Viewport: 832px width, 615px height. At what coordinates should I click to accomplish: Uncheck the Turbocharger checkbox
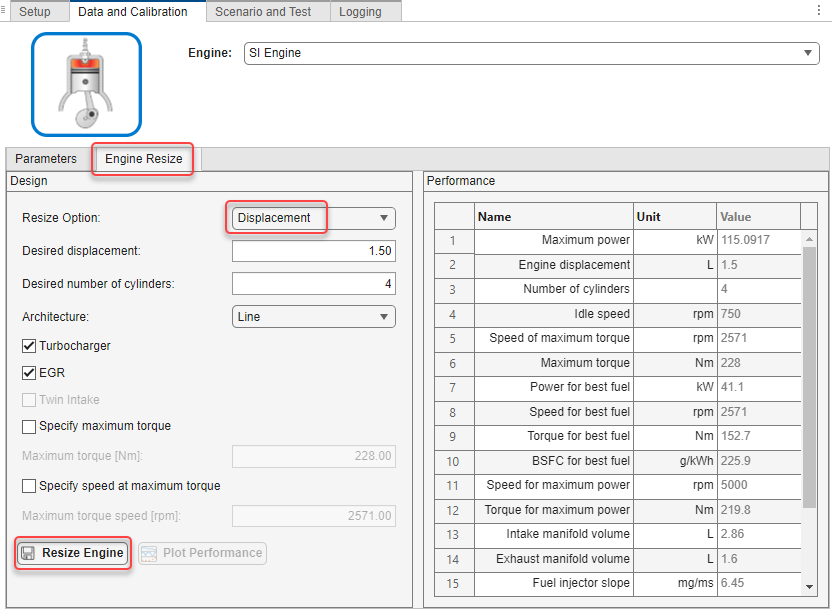point(29,346)
